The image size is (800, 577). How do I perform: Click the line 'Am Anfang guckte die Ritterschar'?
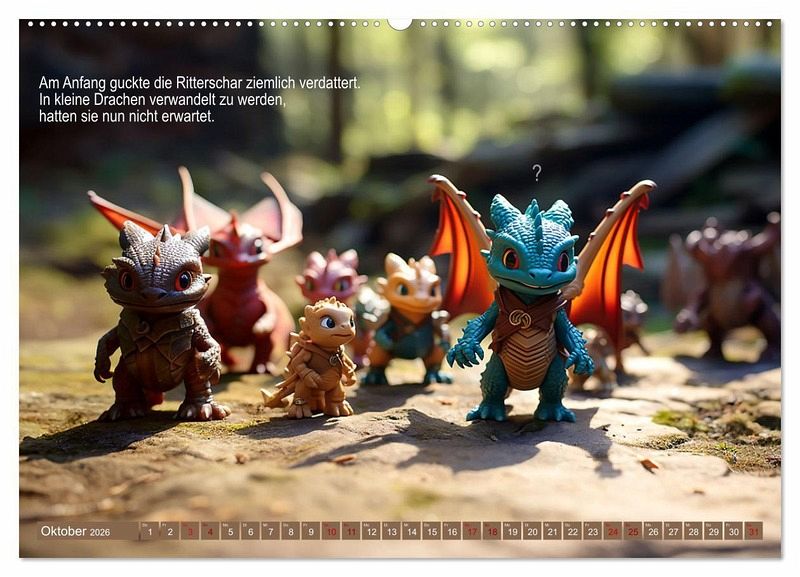click(x=141, y=83)
